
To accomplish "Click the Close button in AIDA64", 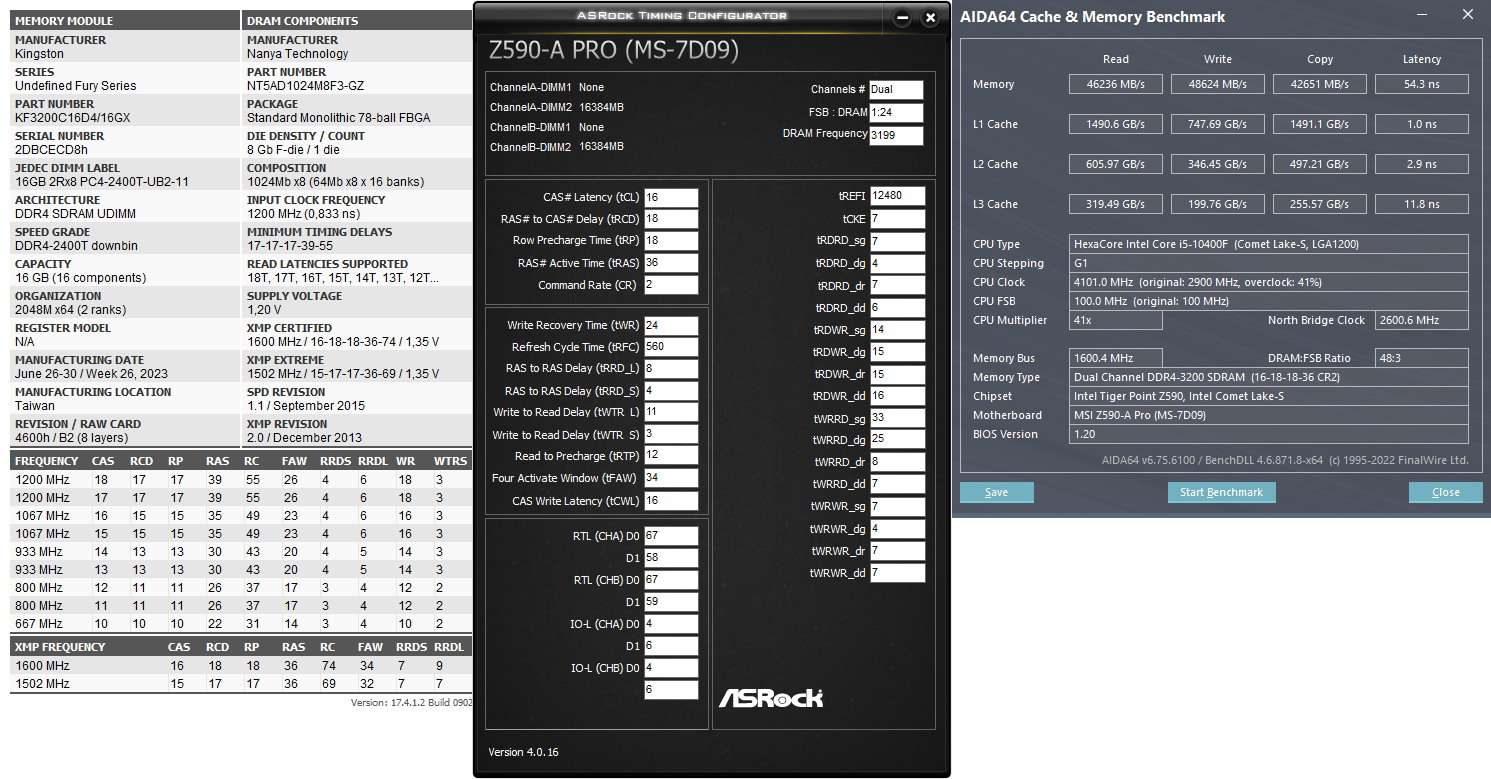I will point(1445,492).
